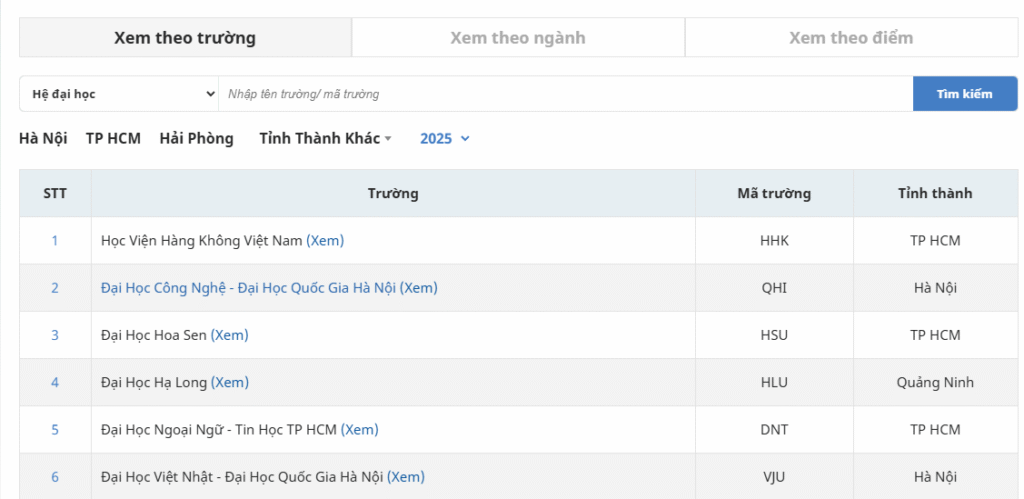This screenshot has width=1024, height=499.
Task: Open the "Xem theo ngành" tab
Action: click(517, 38)
